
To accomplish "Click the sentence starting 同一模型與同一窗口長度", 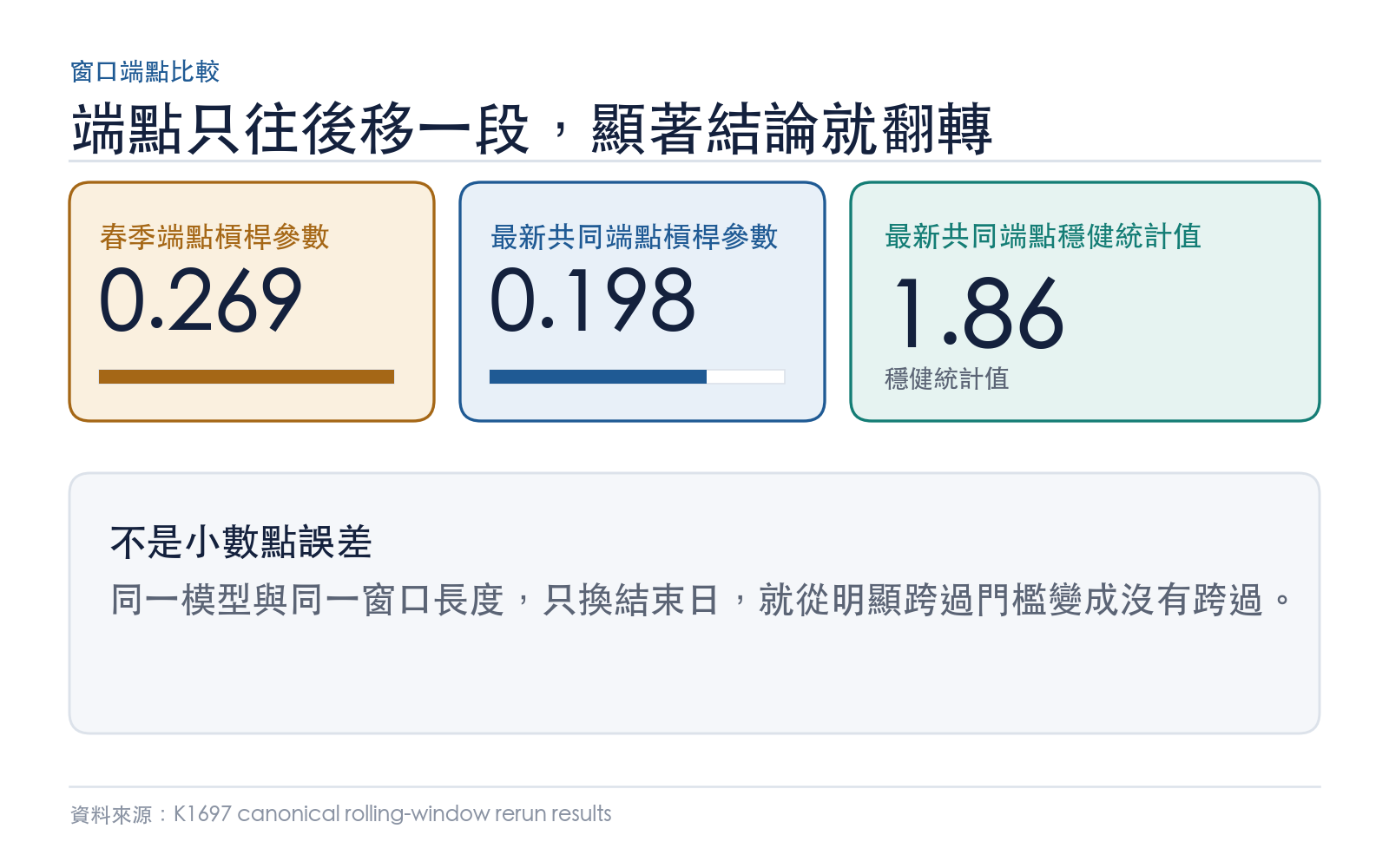I will 701,600.
